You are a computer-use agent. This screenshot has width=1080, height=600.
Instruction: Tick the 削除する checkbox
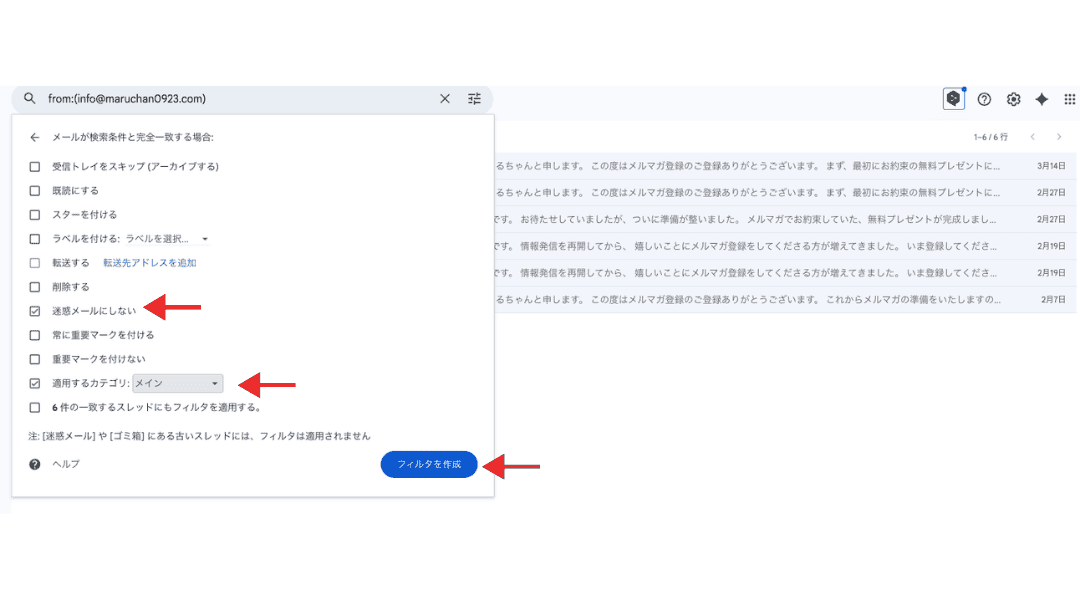pos(35,287)
